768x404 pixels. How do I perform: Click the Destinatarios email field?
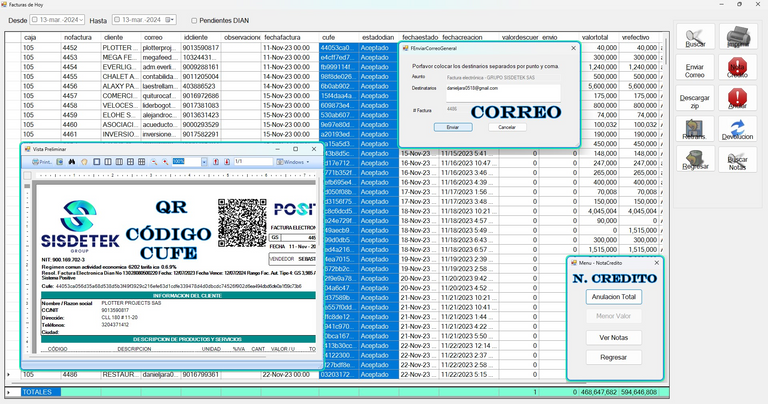pos(503,93)
